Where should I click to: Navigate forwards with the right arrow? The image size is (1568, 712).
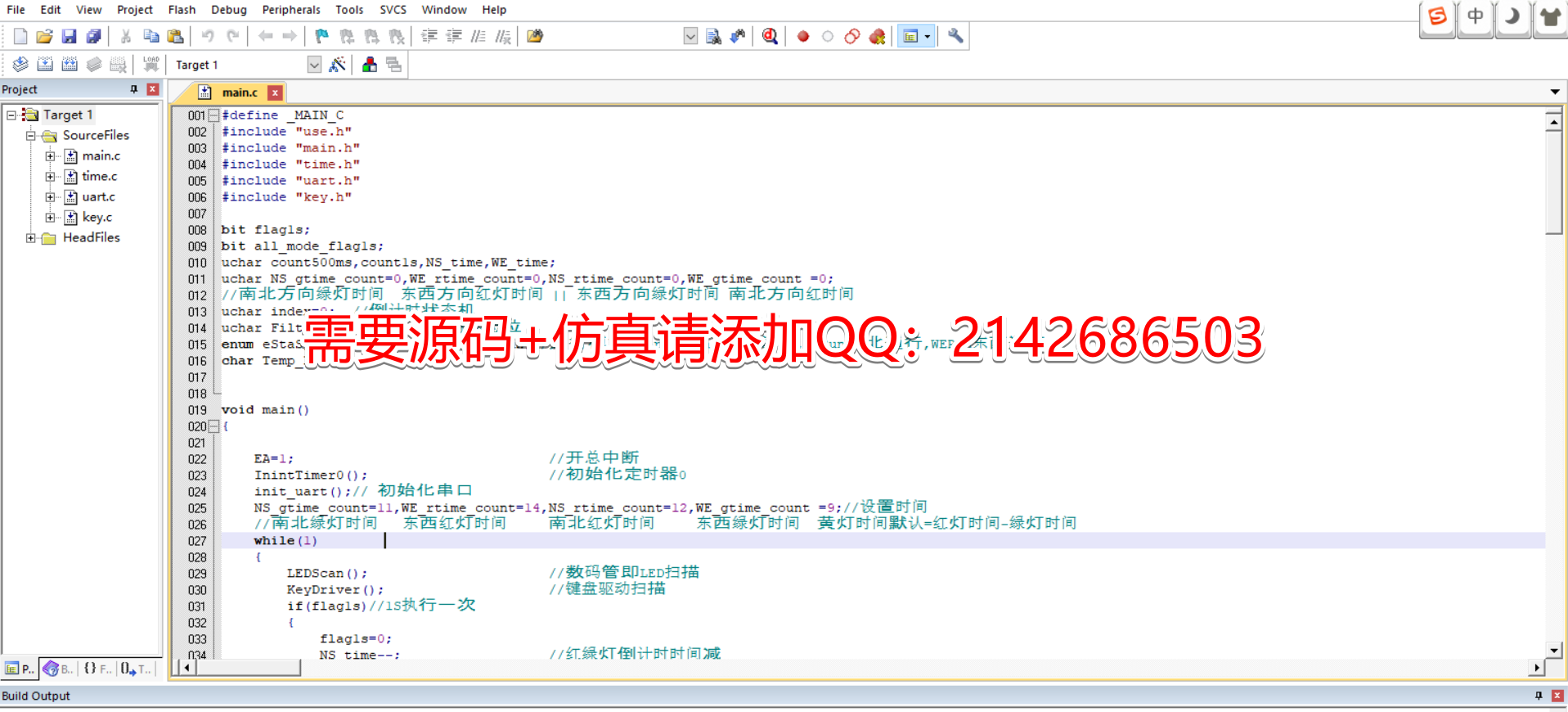tap(290, 36)
